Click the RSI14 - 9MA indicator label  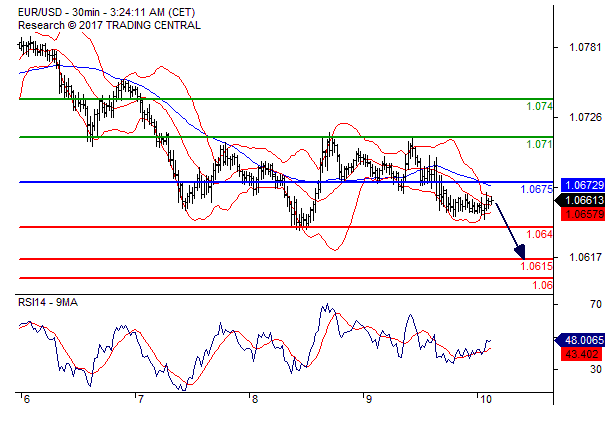coord(48,302)
